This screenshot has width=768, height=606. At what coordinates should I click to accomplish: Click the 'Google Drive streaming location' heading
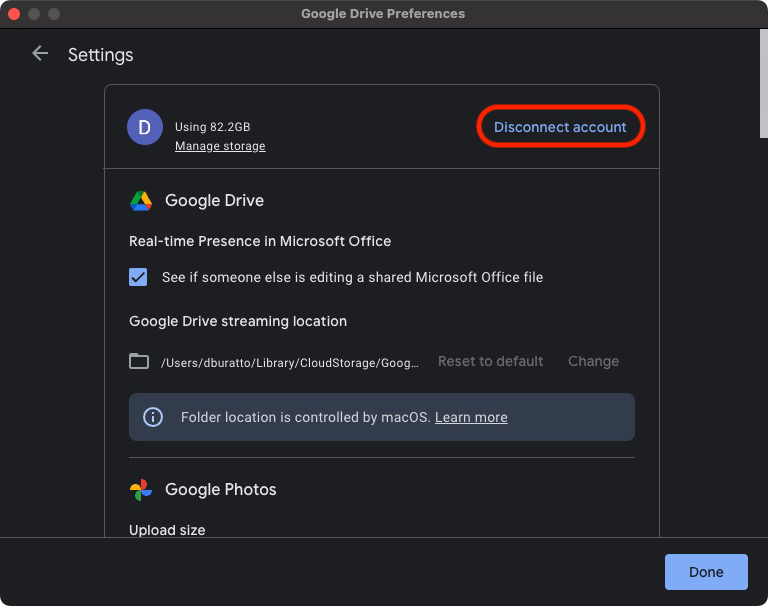pyautogui.click(x=238, y=321)
